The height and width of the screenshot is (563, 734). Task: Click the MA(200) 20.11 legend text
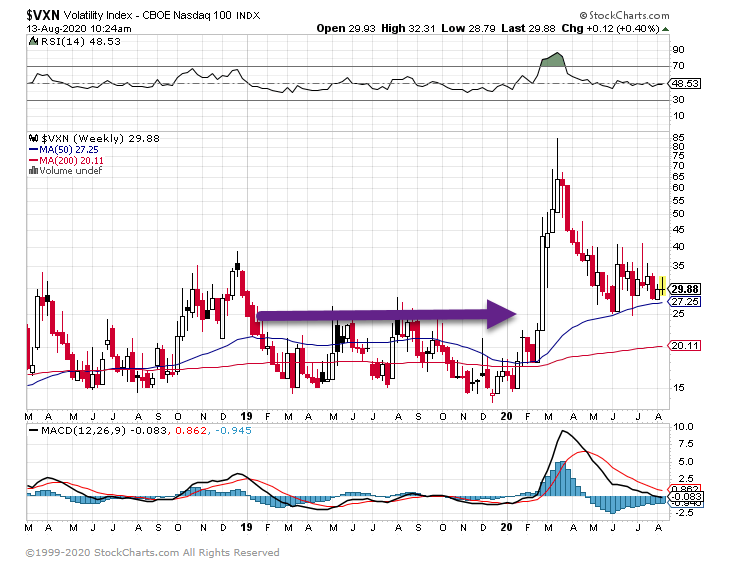click(x=71, y=161)
